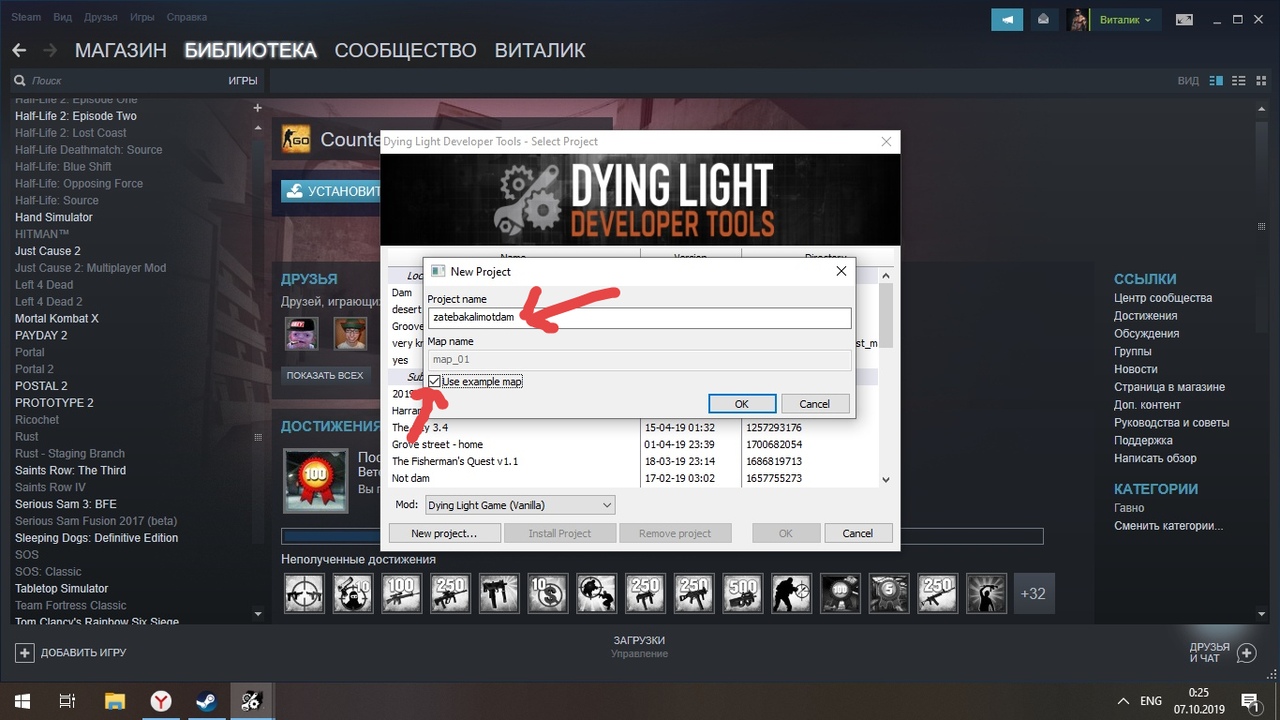Go back with the Steam back arrow
The width and height of the screenshot is (1280, 720).
(20, 50)
